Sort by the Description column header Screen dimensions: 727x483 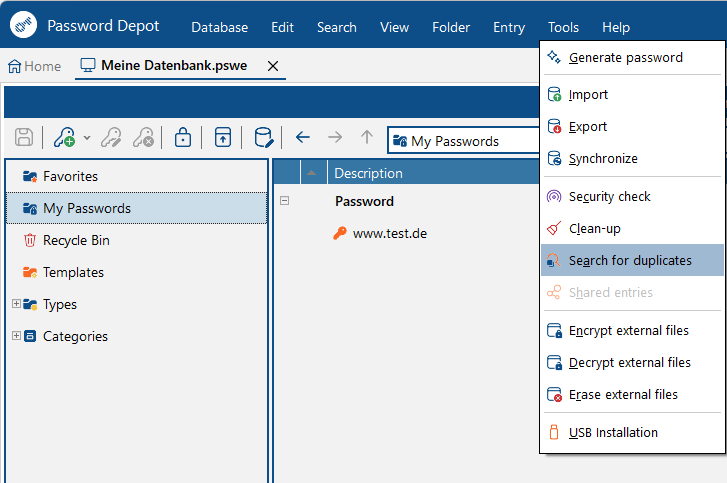click(x=433, y=173)
